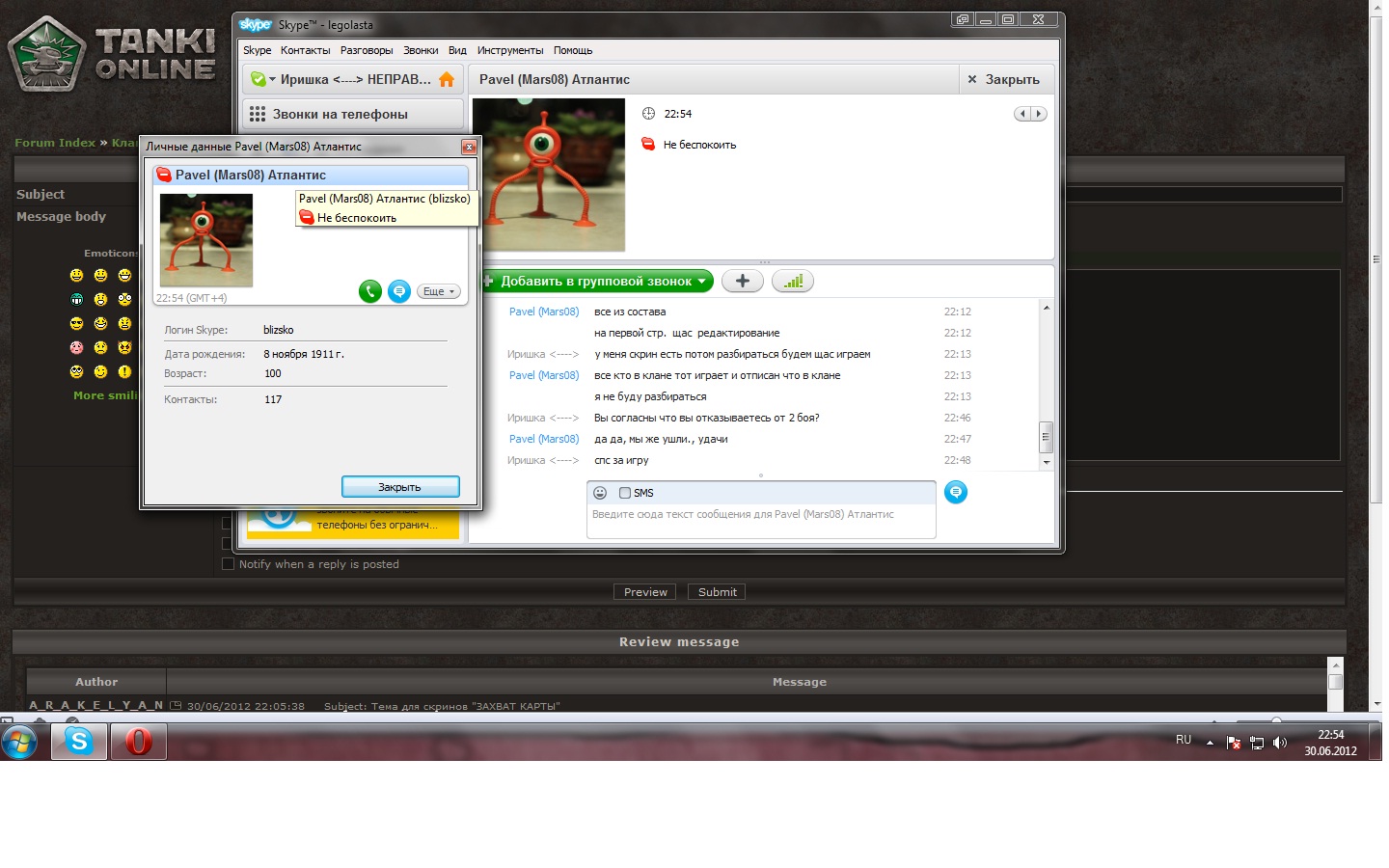Enable Notify when a reply is posted
This screenshot has height=868, width=1389.
pyautogui.click(x=229, y=564)
